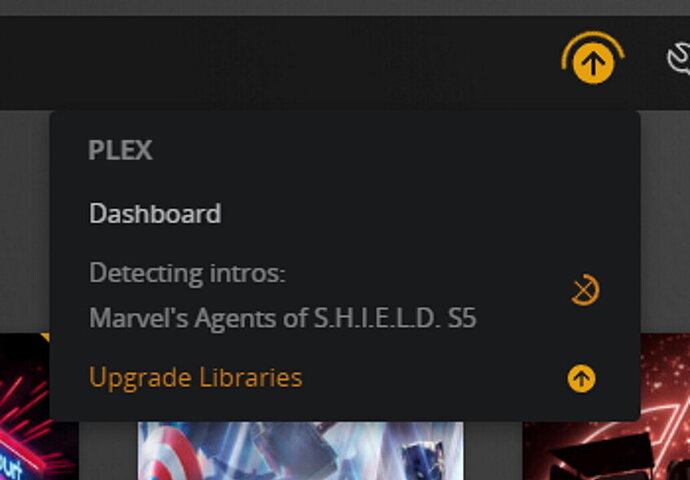Image resolution: width=690 pixels, height=480 pixels.
Task: Open the pink neon poster thumbnail
Action: pyautogui.click(x=39, y=407)
